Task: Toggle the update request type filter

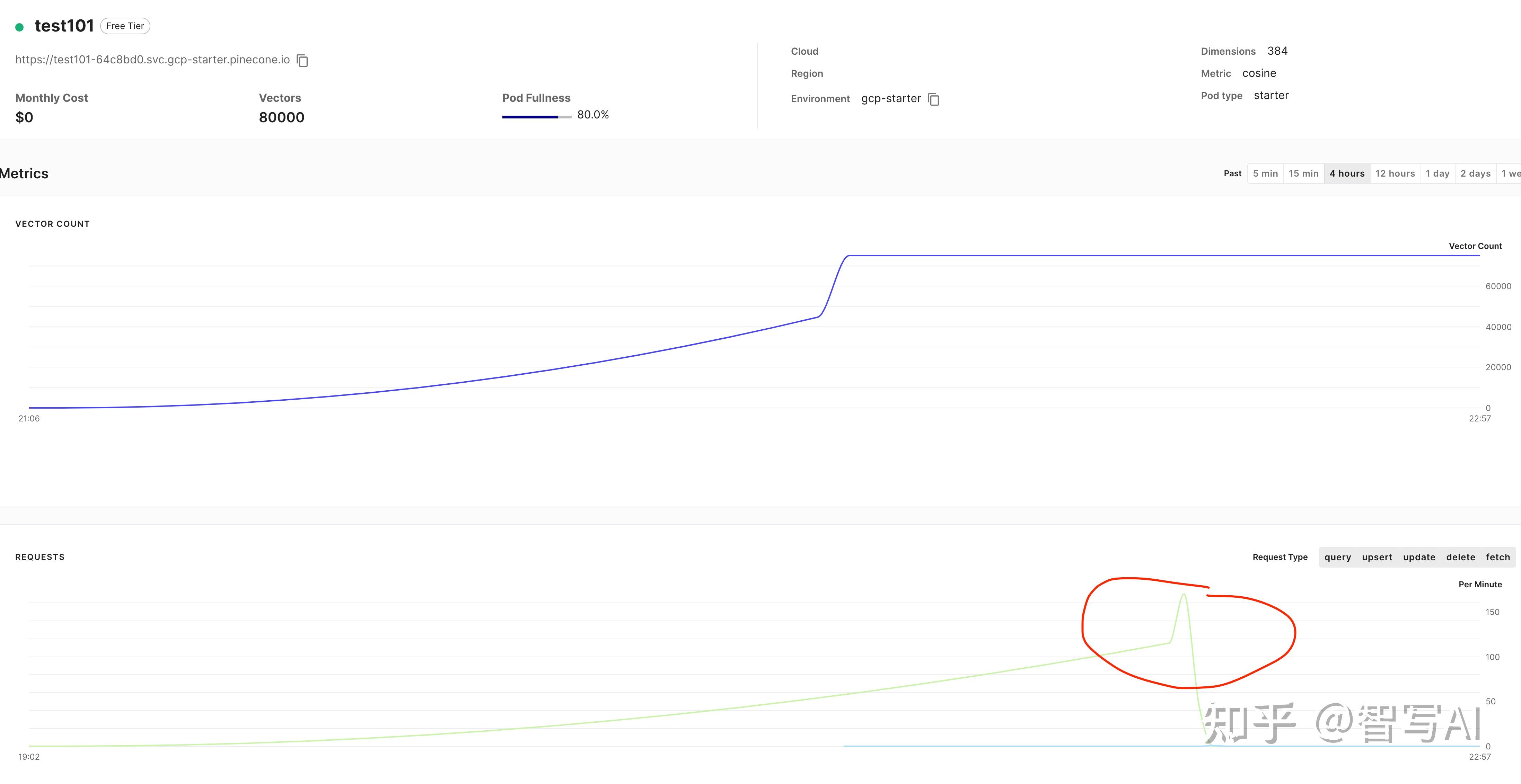Action: tap(1419, 557)
